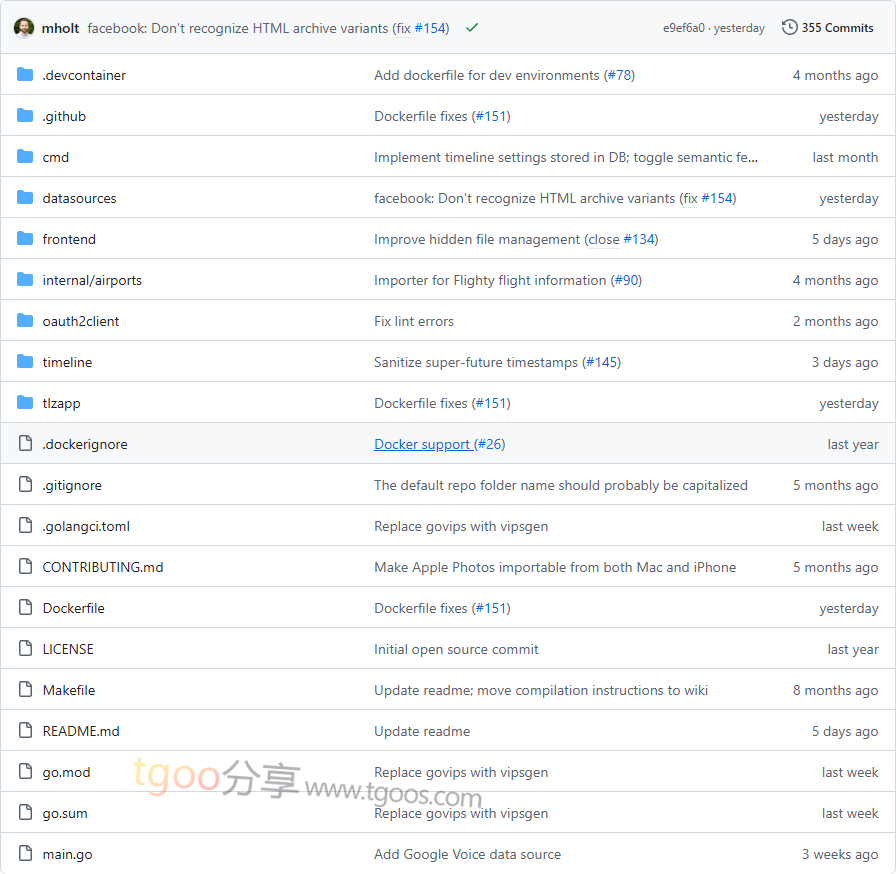Viewport: 896px width, 874px height.
Task: Click the mholt username link
Action: 61,28
